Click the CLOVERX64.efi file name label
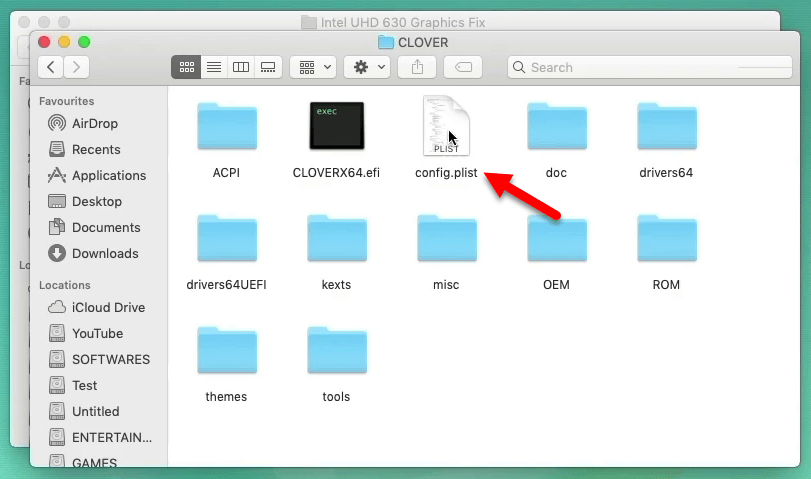The width and height of the screenshot is (811, 479). click(336, 173)
